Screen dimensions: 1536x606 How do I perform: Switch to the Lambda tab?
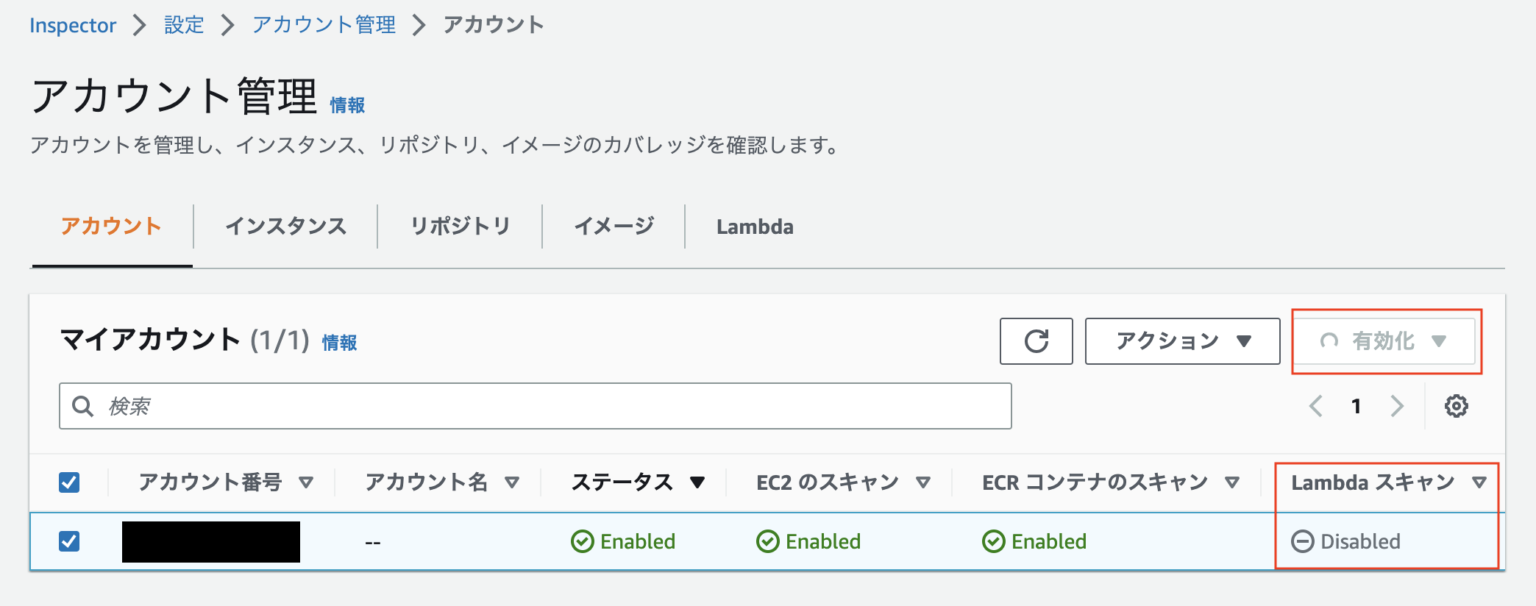click(754, 227)
